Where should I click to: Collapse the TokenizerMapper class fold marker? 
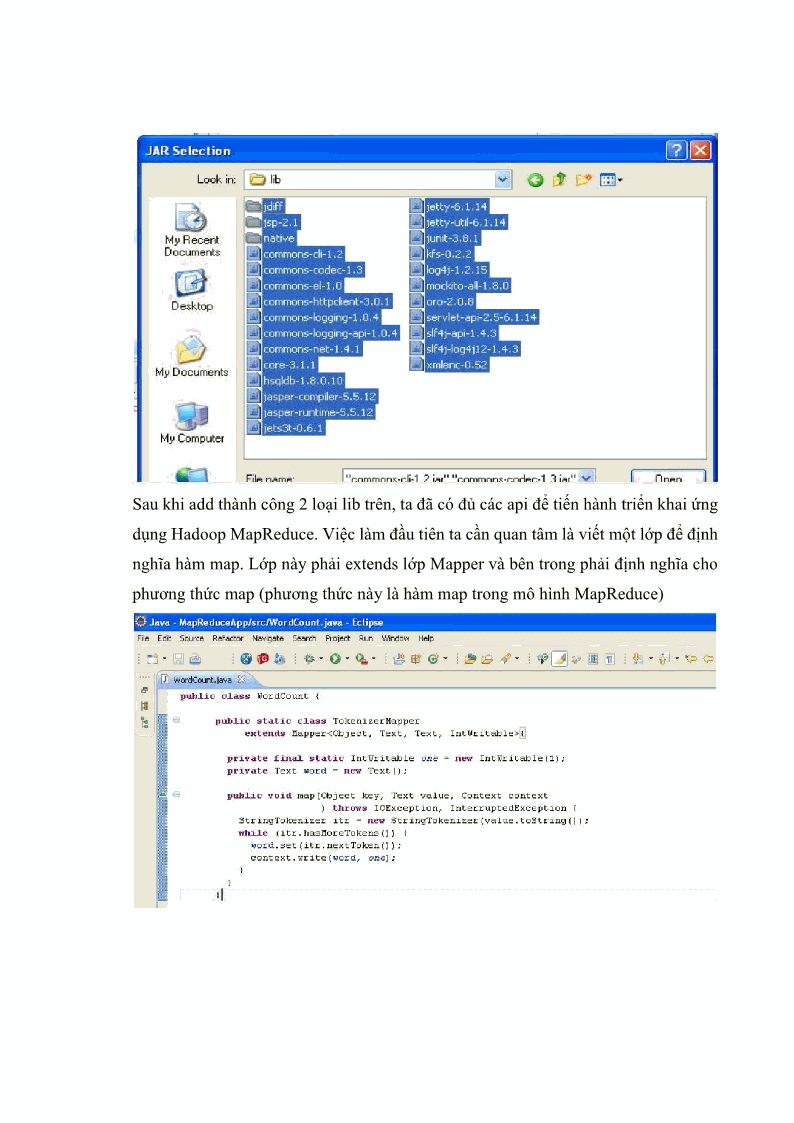click(176, 720)
